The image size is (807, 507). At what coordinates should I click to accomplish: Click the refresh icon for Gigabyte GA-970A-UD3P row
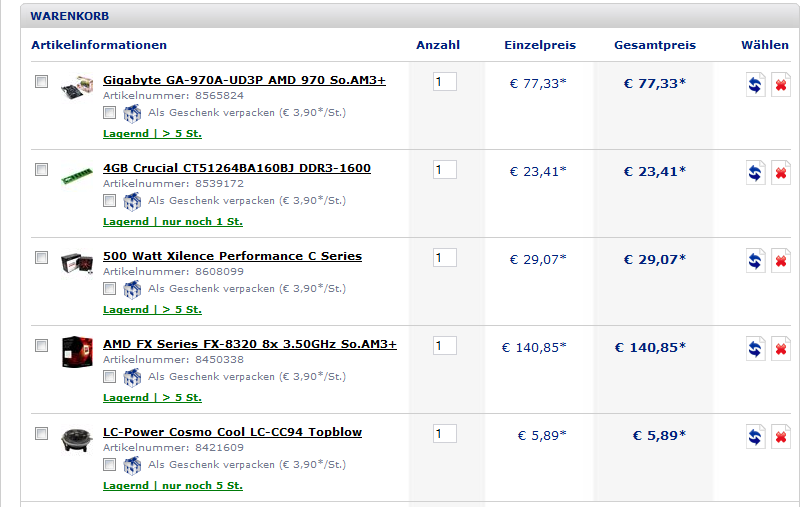point(756,84)
